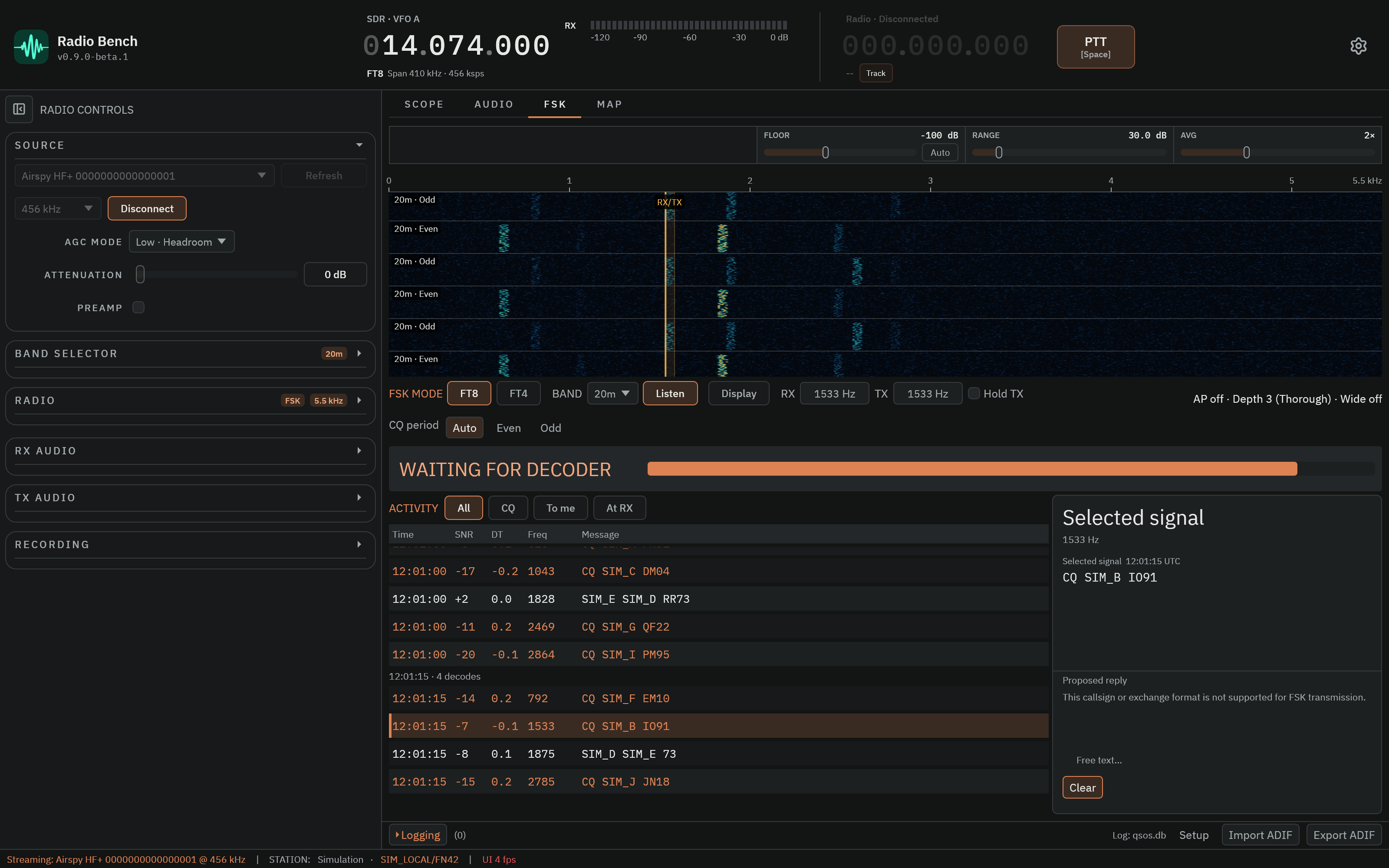The width and height of the screenshot is (1389, 868).
Task: Select the CQ SIM_B IO91 decode row
Action: 719,726
